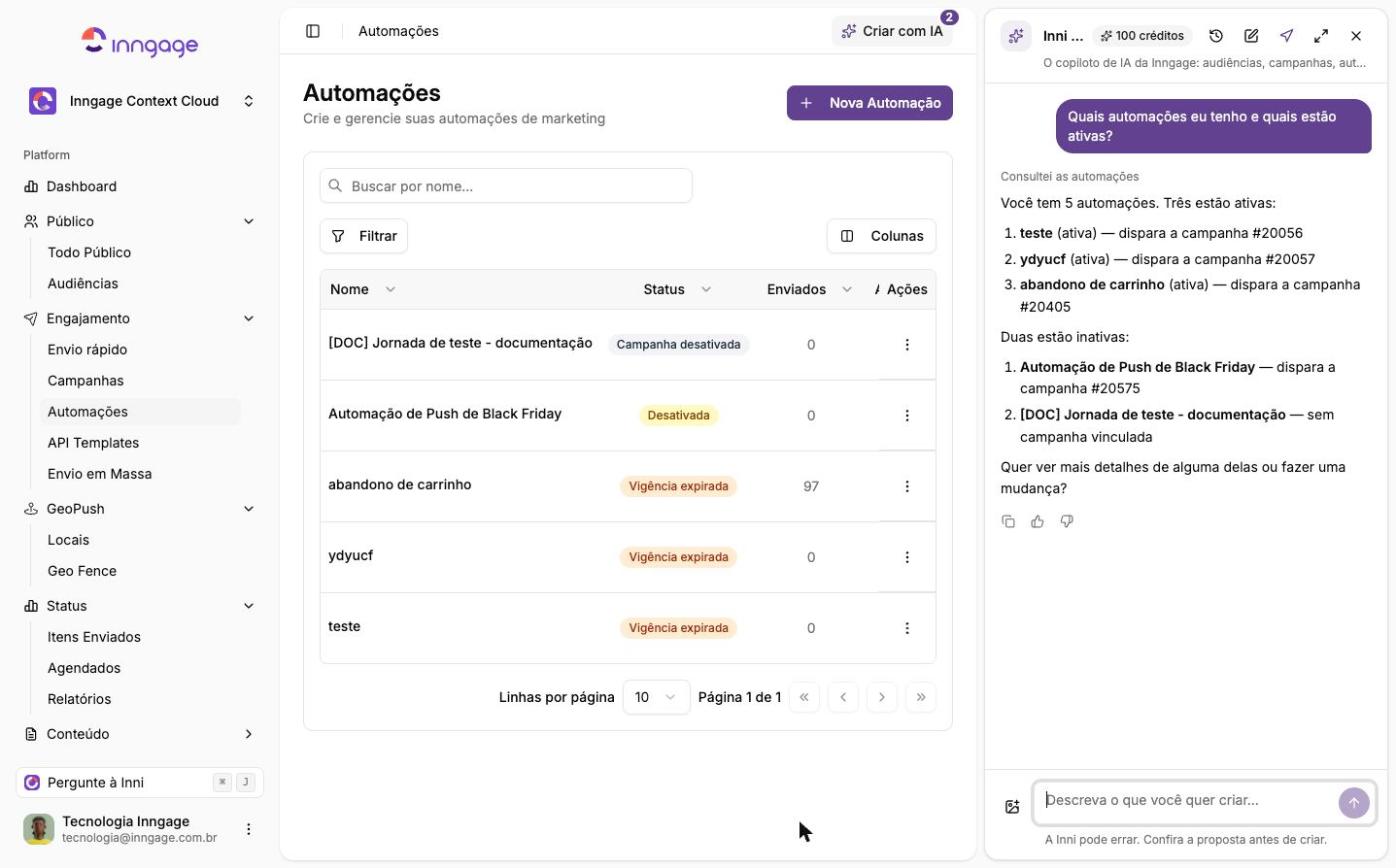Start a new Inni chat with pencil icon
1396x868 pixels.
tap(1251, 36)
